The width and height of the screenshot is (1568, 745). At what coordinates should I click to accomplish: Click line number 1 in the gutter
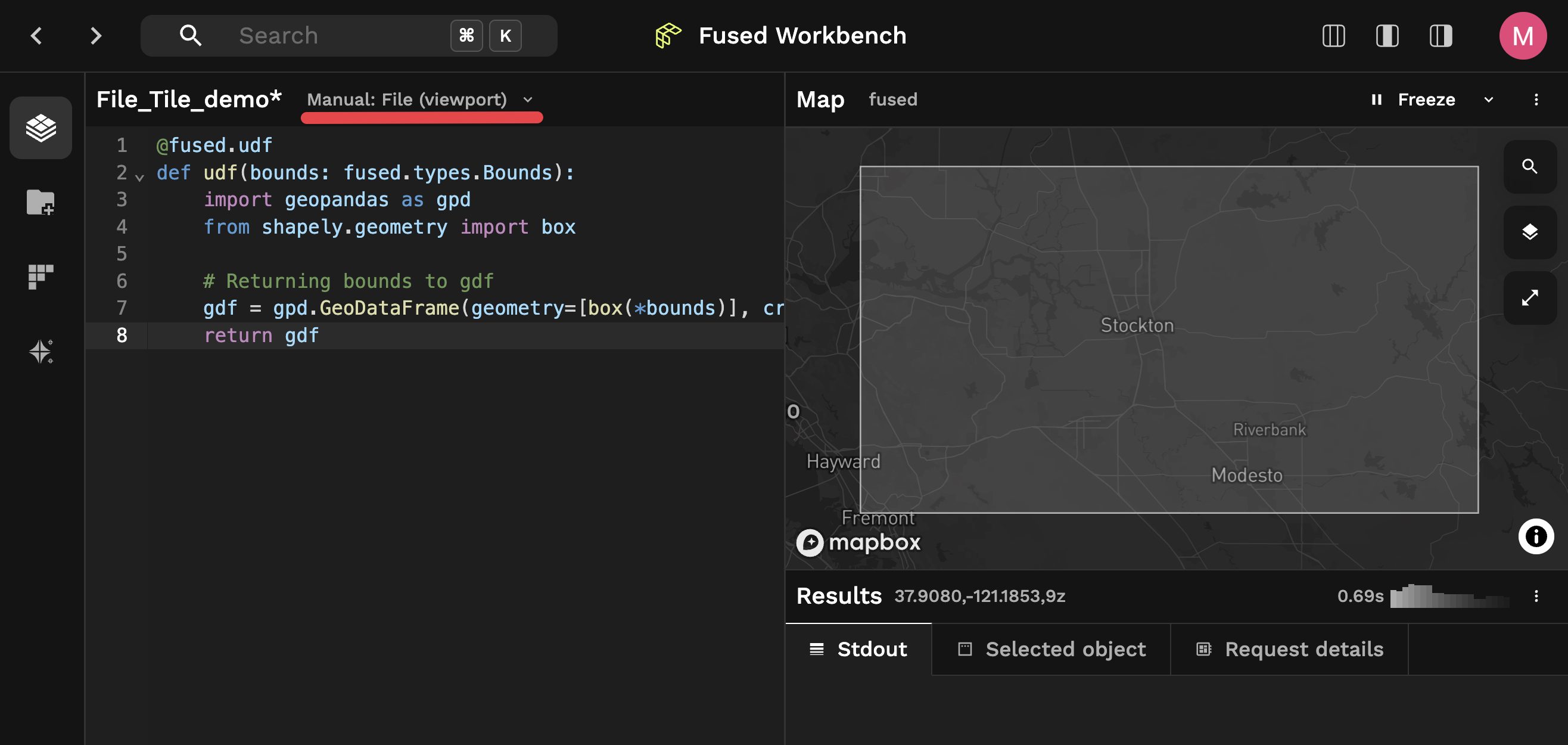pos(122,145)
